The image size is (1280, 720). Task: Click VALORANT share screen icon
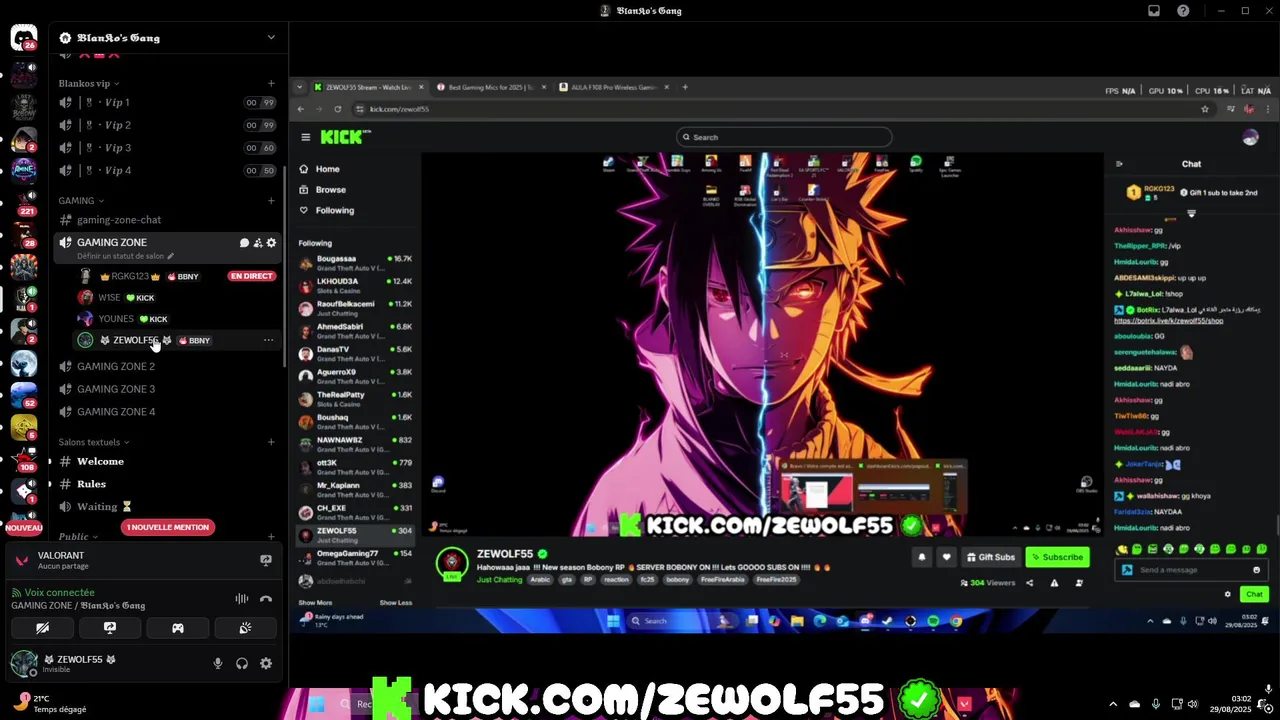pos(266,561)
